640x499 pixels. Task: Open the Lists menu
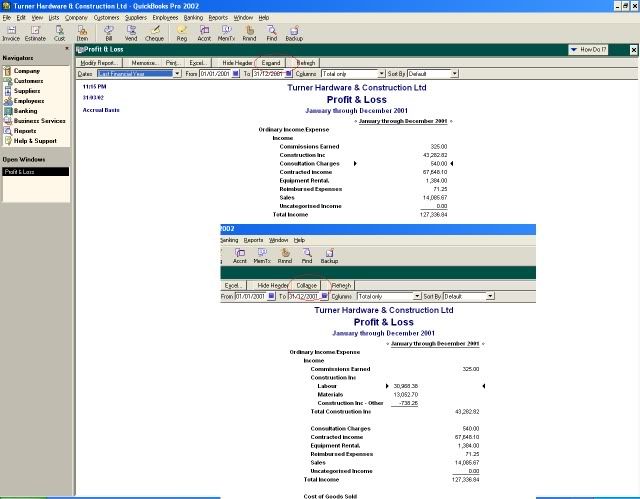coord(54,18)
